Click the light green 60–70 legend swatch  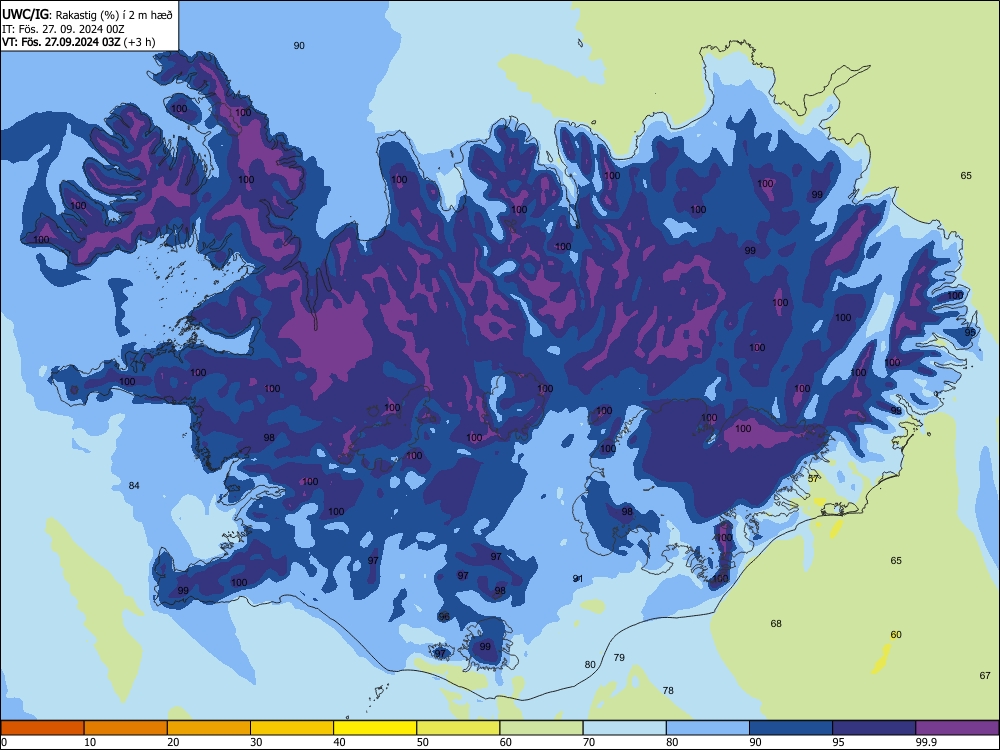pos(541,728)
